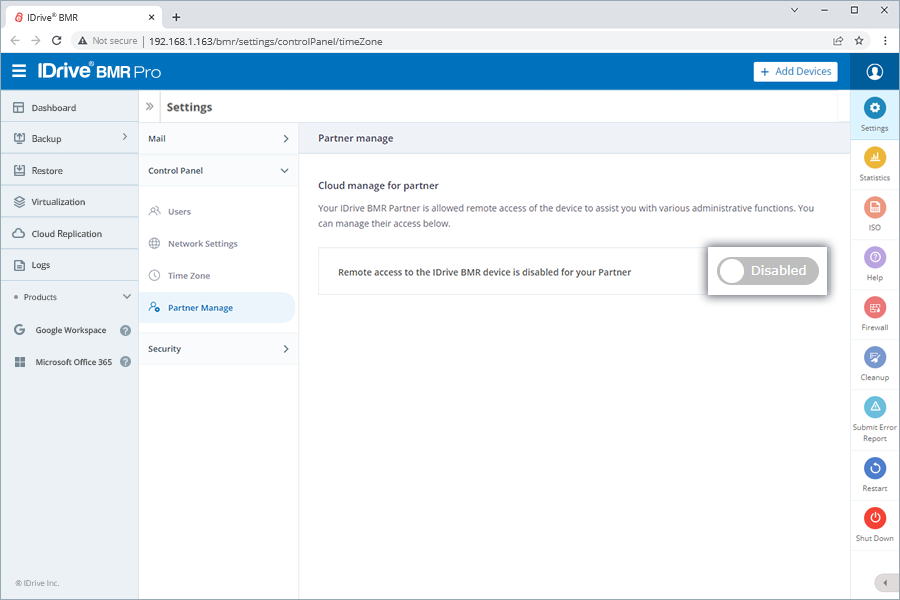
Task: Launch the Cleanup tool icon
Action: click(x=874, y=357)
